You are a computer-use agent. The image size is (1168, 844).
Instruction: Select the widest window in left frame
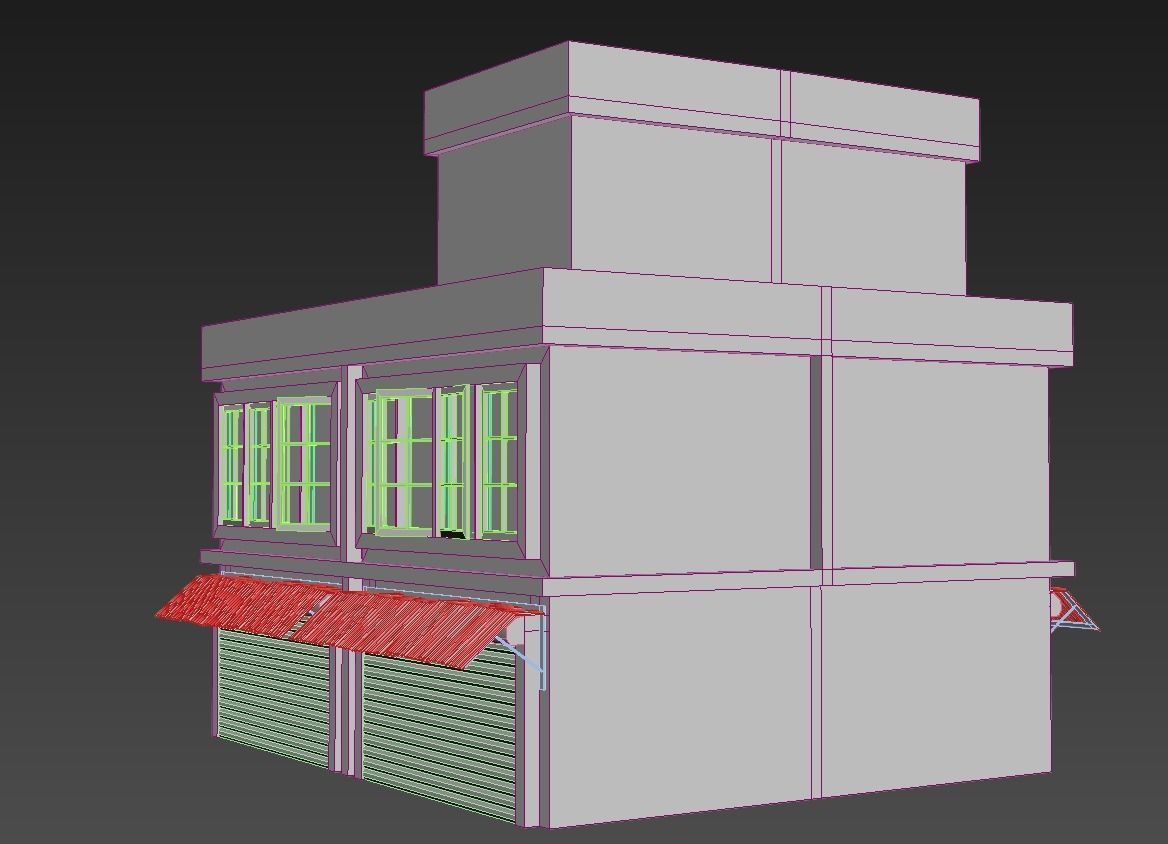point(304,464)
